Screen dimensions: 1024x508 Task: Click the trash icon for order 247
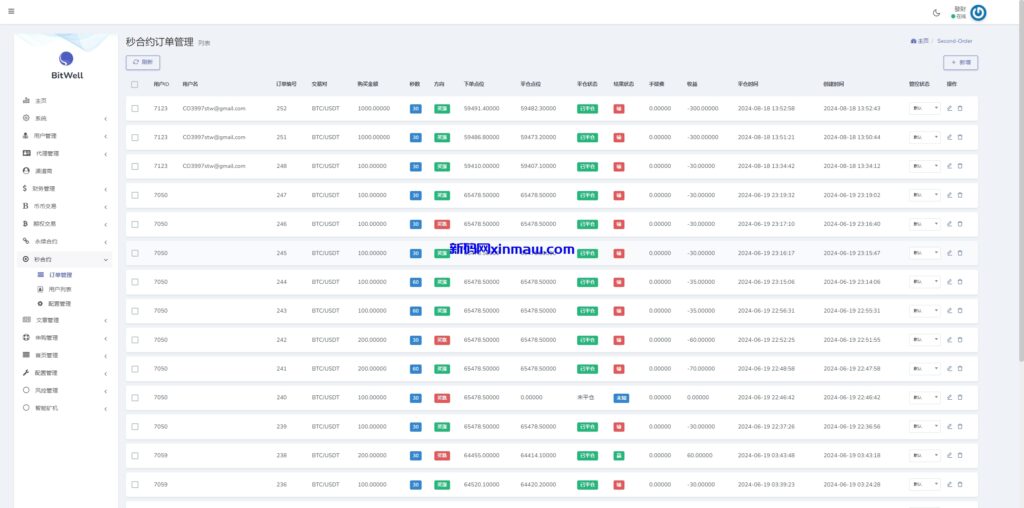[960, 195]
